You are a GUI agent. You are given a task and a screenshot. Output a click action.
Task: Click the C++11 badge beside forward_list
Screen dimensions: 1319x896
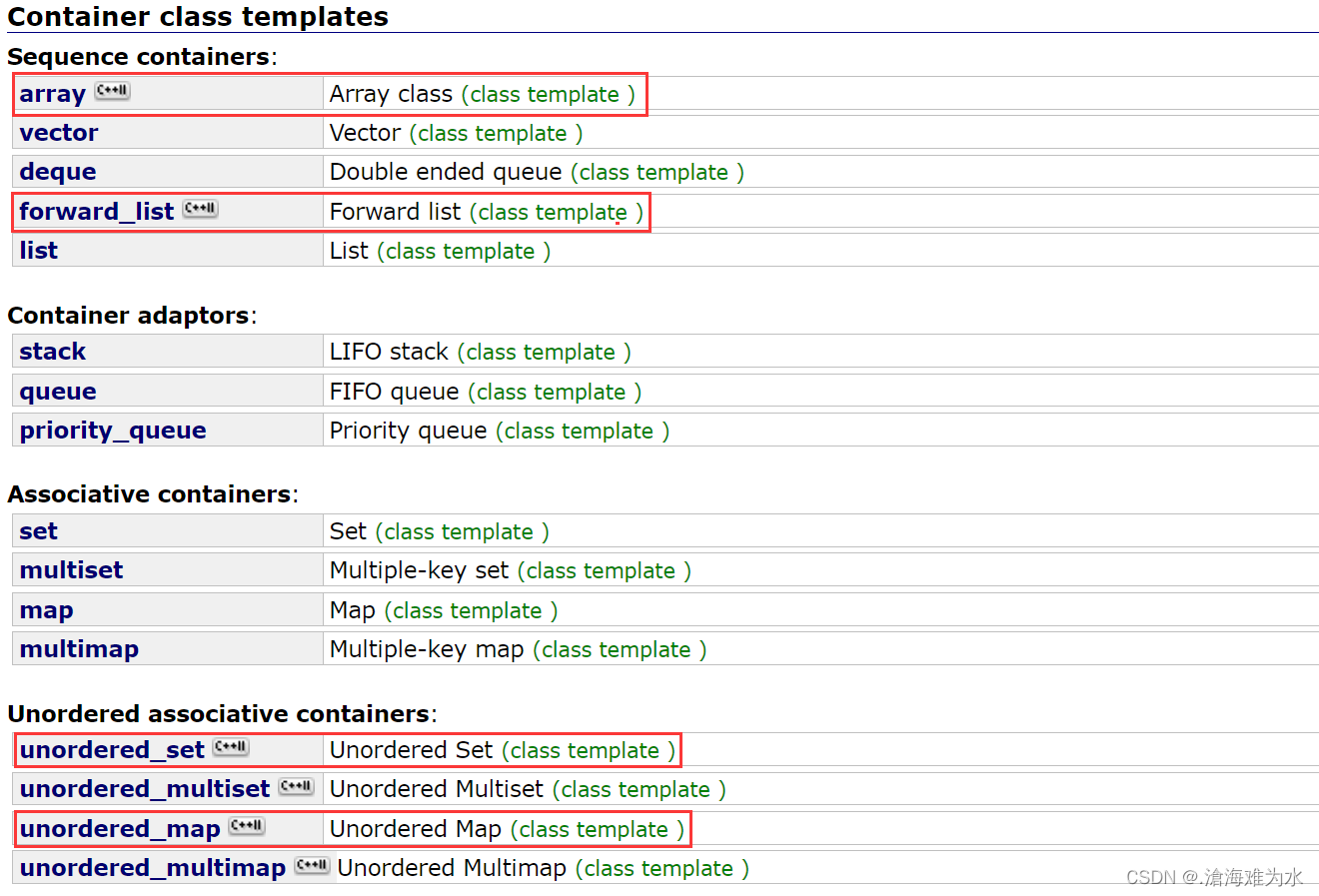[200, 209]
